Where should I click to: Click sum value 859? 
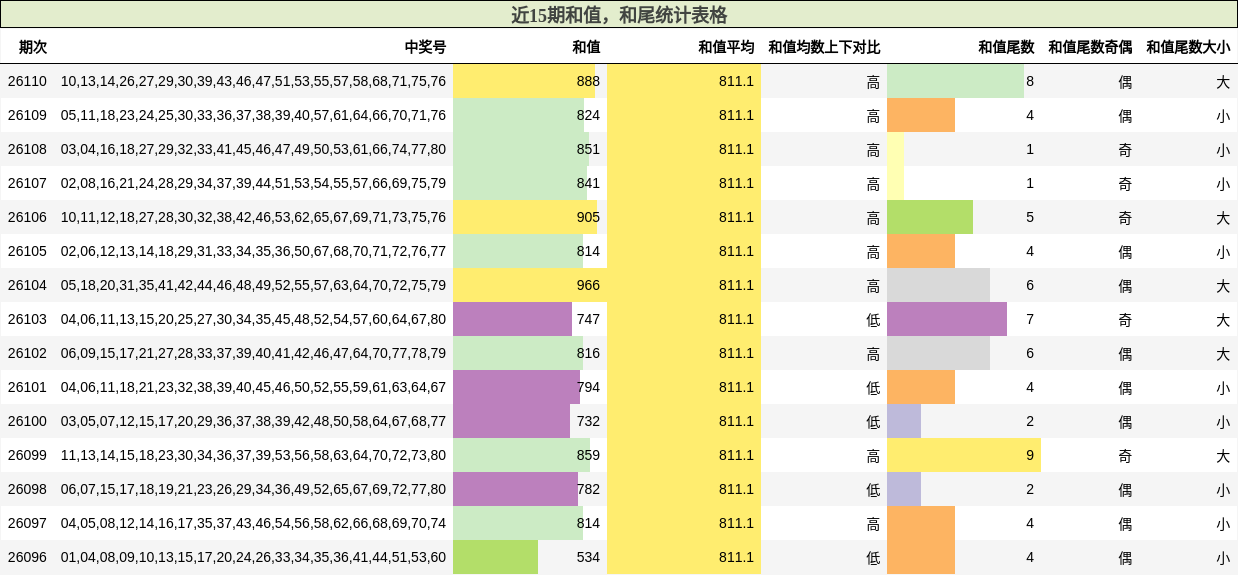click(588, 455)
